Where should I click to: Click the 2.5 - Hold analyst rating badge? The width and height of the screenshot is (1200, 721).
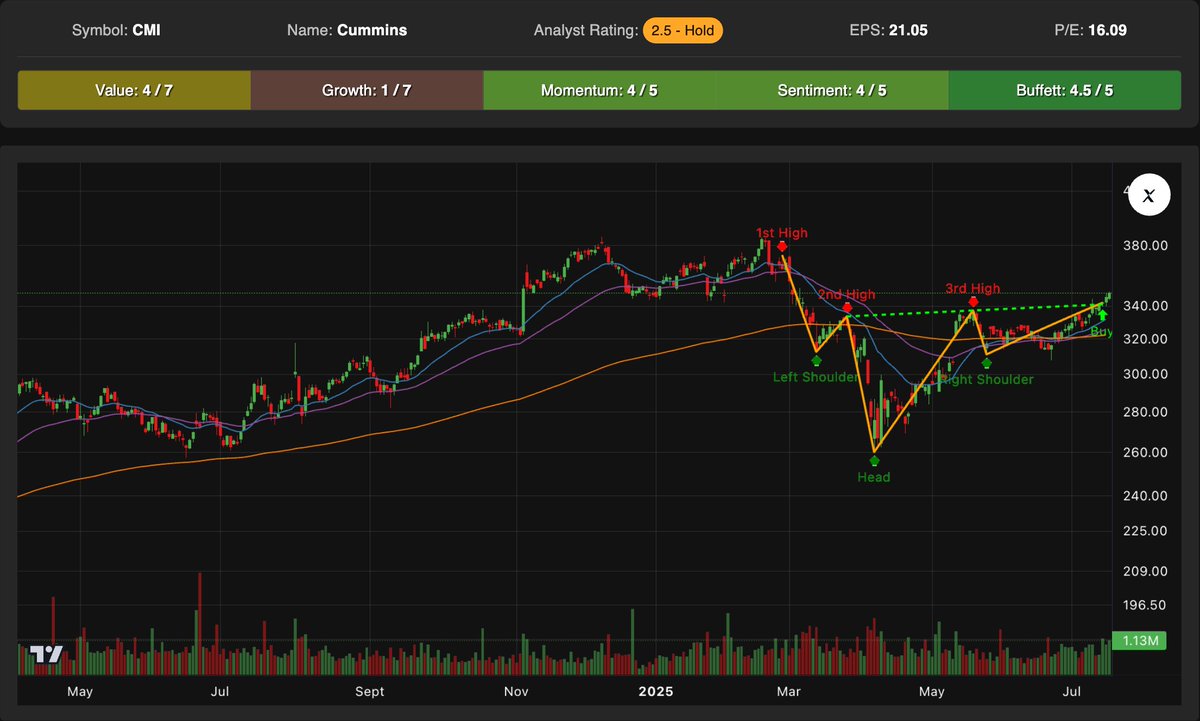[682, 30]
